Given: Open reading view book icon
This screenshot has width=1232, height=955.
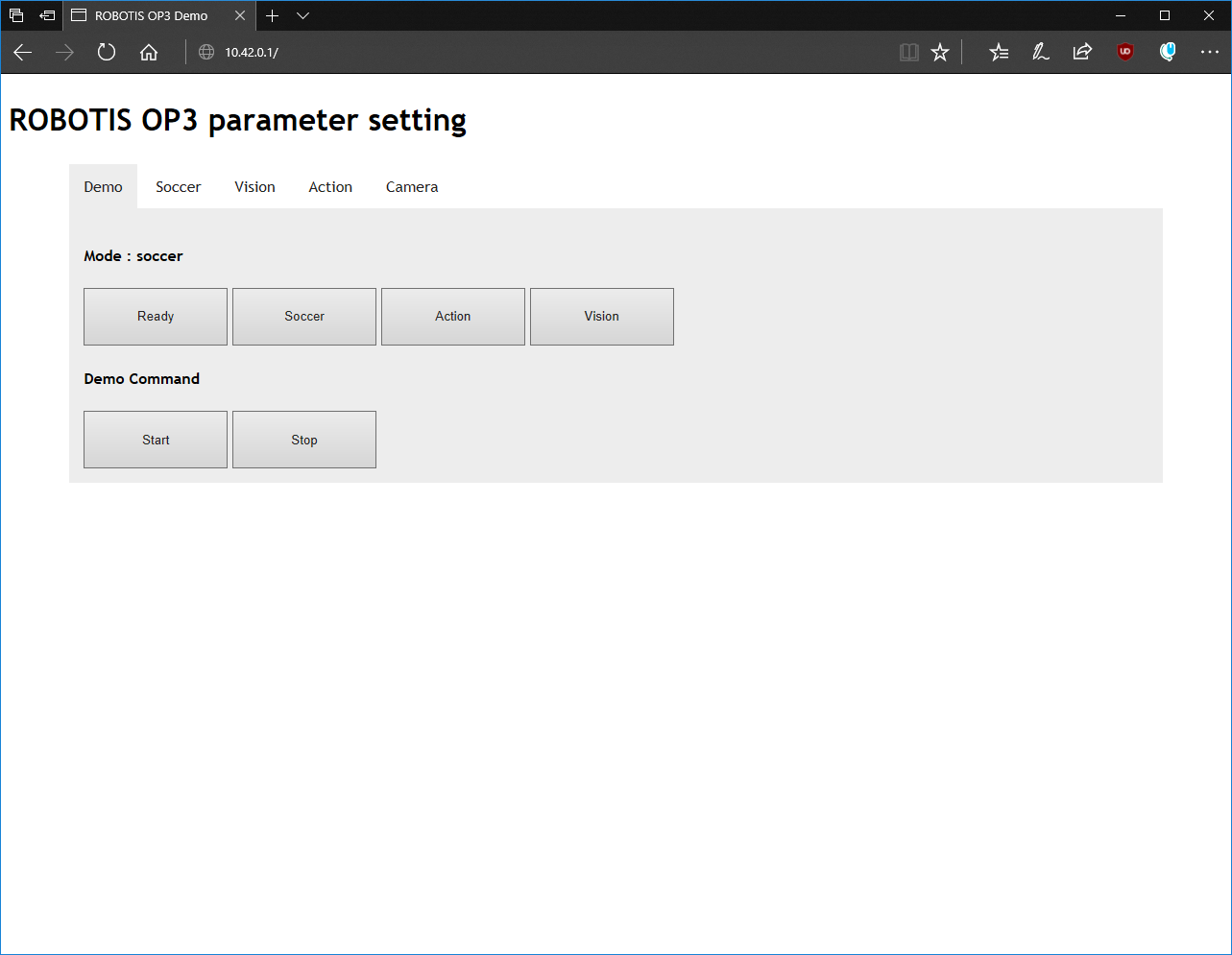Looking at the screenshot, I should pos(908,53).
